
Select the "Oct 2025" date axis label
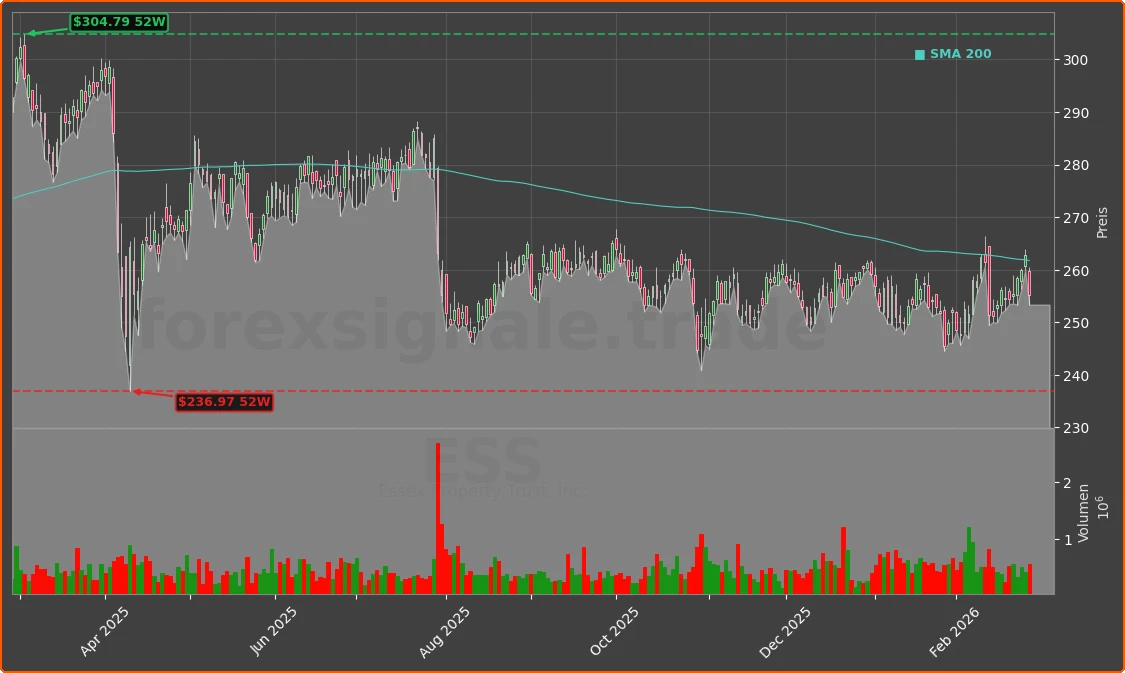coord(612,626)
